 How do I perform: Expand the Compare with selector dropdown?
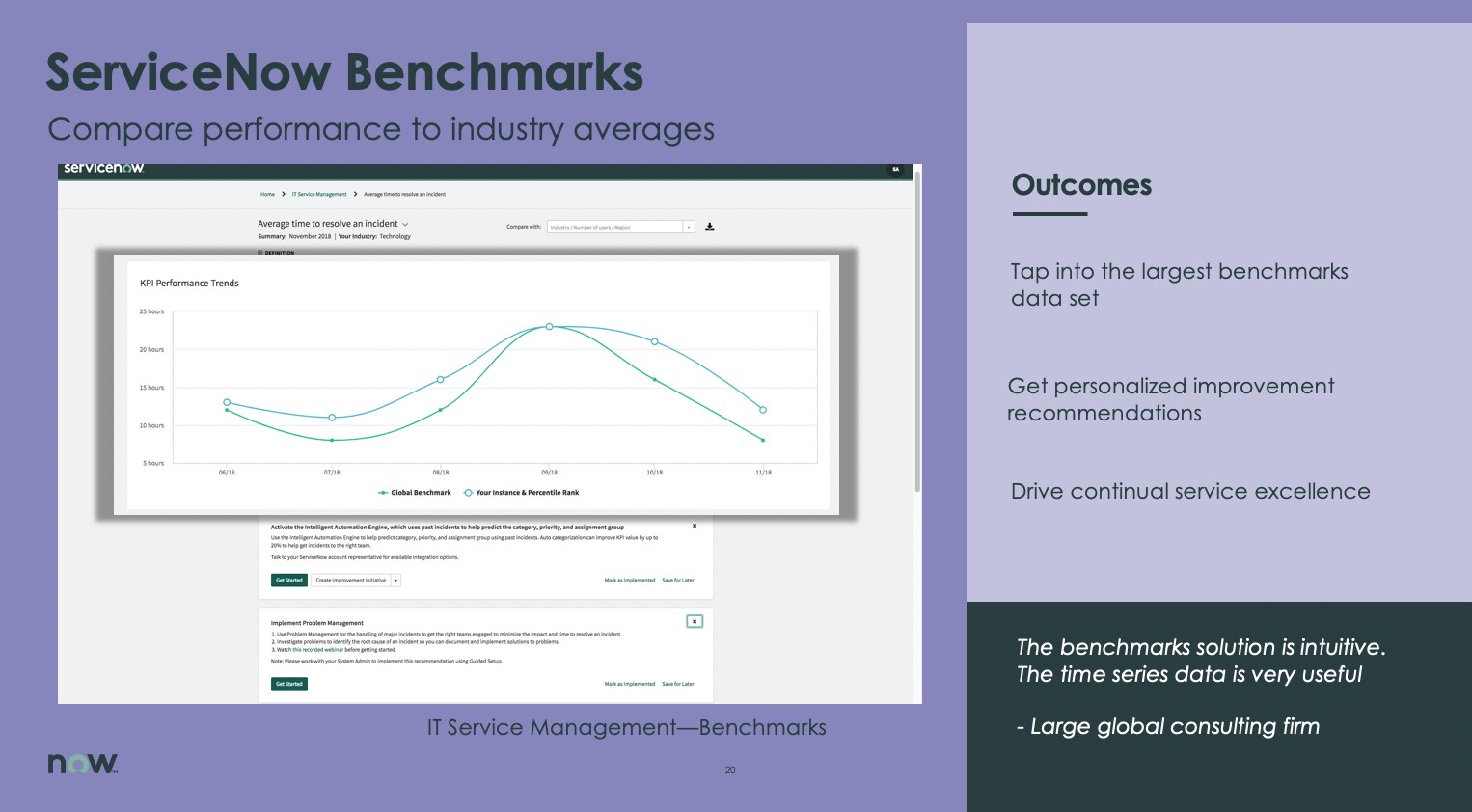click(689, 227)
